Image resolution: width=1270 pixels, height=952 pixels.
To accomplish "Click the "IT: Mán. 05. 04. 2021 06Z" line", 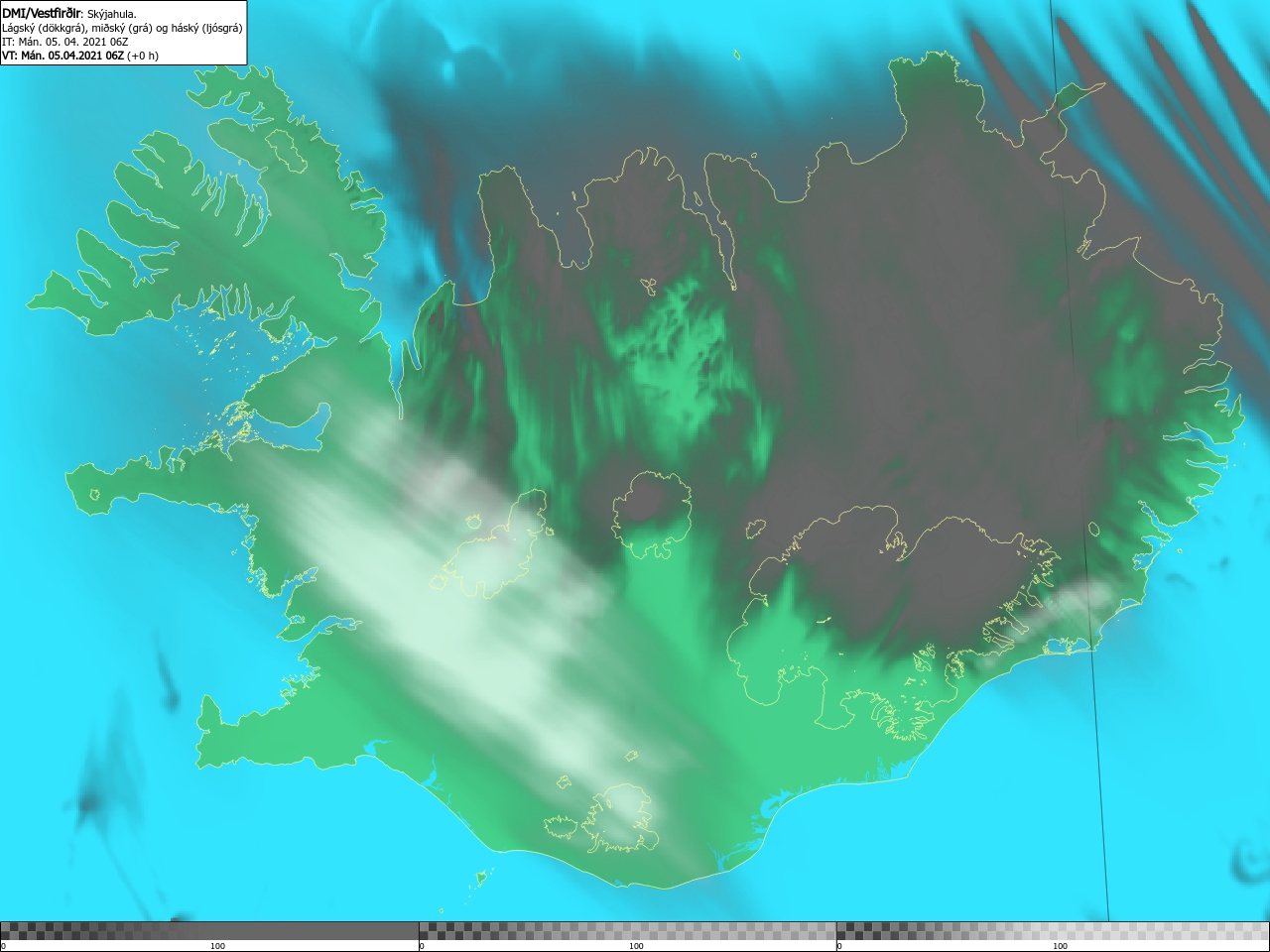I will 64,42.
